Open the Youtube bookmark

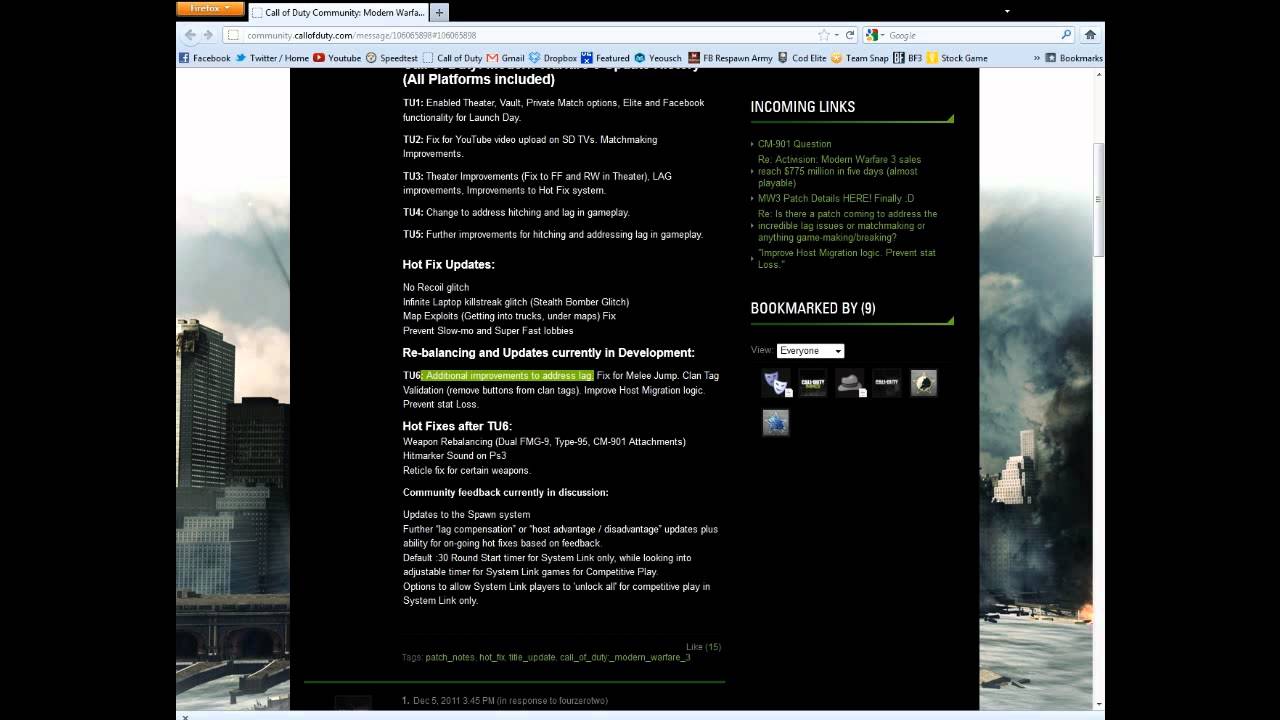[x=337, y=58]
